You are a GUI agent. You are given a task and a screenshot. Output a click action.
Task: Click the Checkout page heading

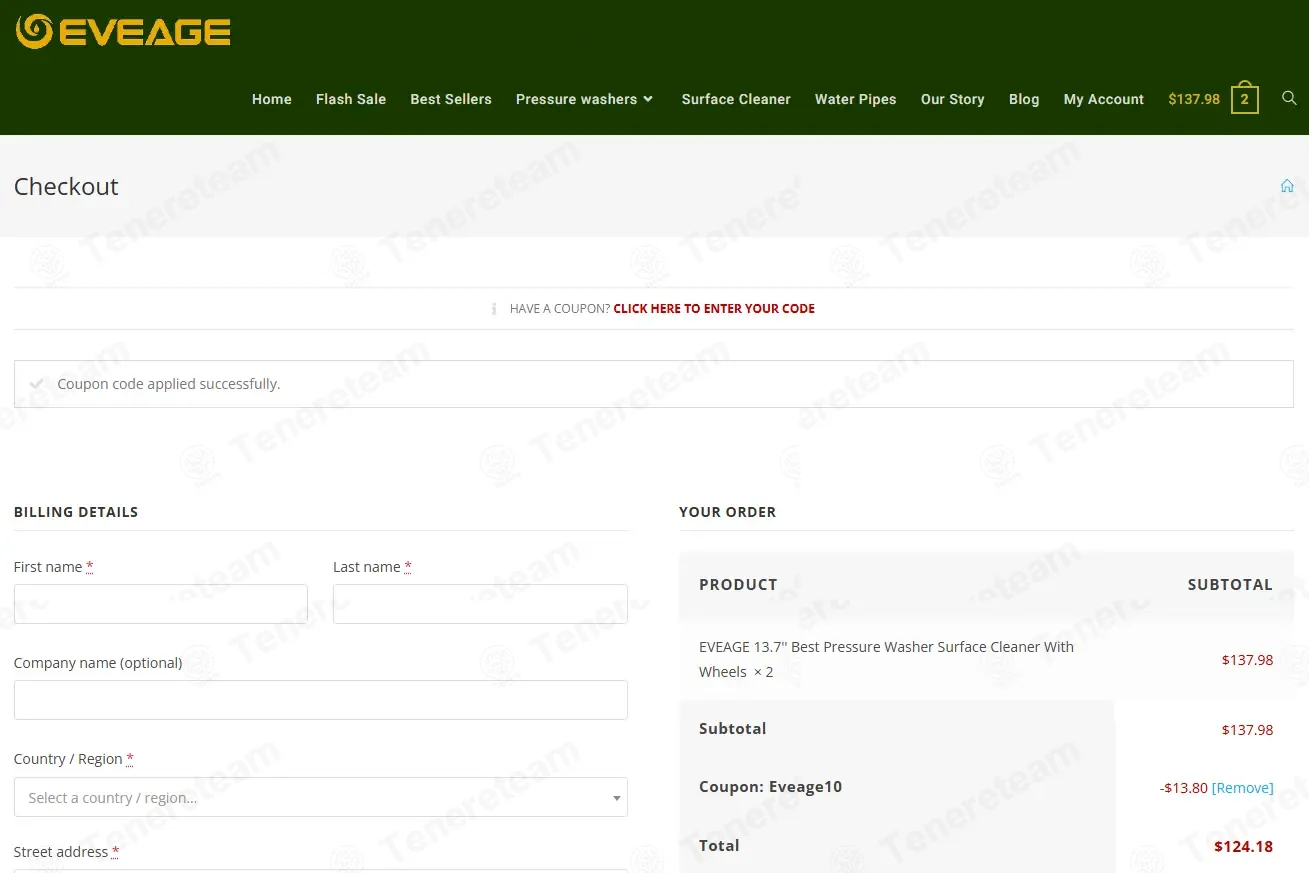[x=66, y=186]
